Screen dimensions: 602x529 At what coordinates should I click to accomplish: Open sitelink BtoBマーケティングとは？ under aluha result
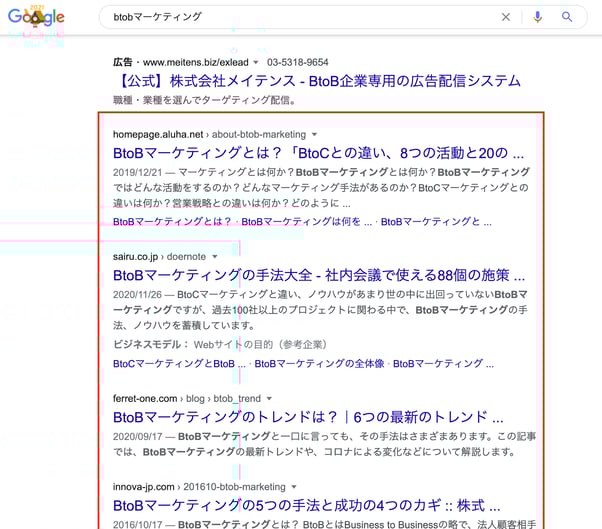pyautogui.click(x=172, y=222)
